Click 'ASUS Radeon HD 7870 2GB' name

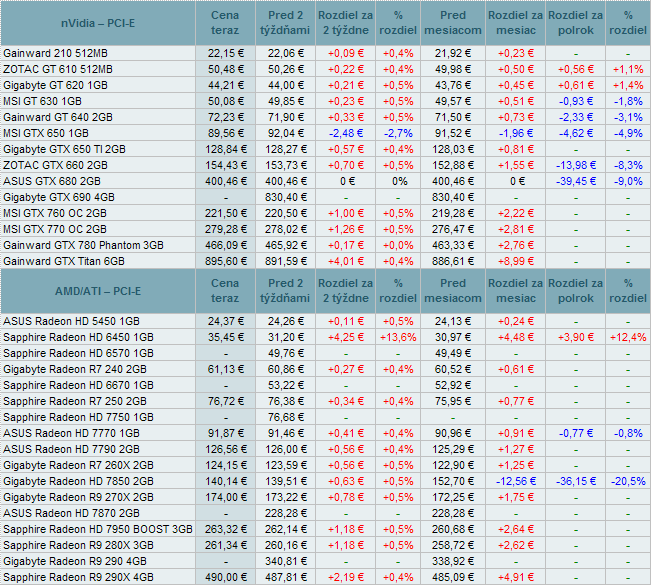pyautogui.click(x=71, y=513)
